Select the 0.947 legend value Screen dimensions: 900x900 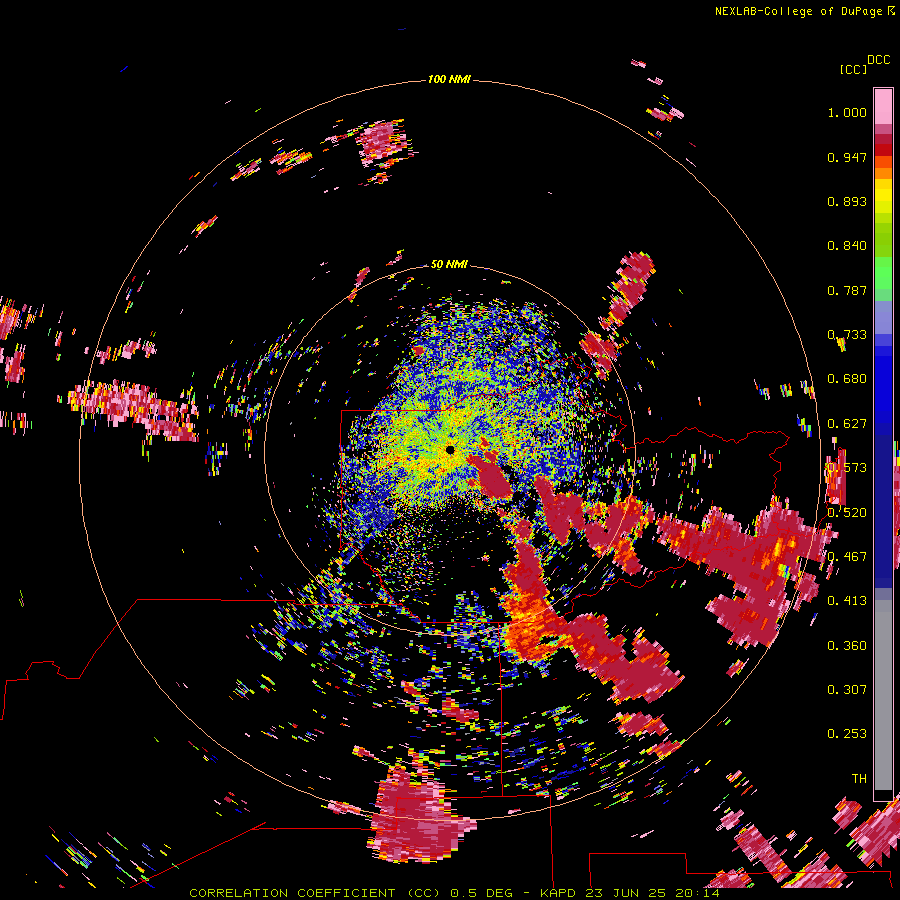(x=847, y=157)
